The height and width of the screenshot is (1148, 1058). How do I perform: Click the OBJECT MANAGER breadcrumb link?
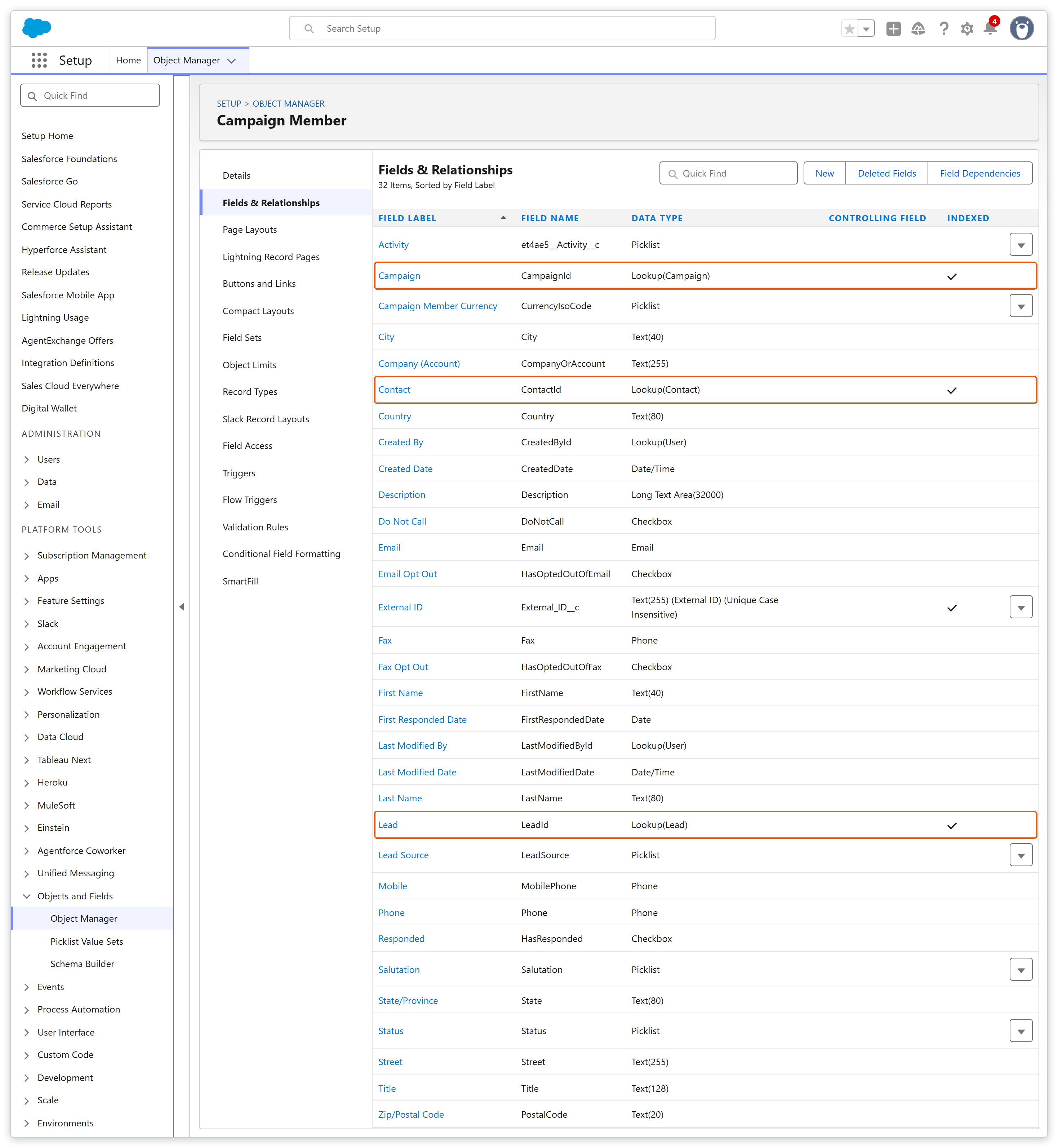tap(289, 104)
